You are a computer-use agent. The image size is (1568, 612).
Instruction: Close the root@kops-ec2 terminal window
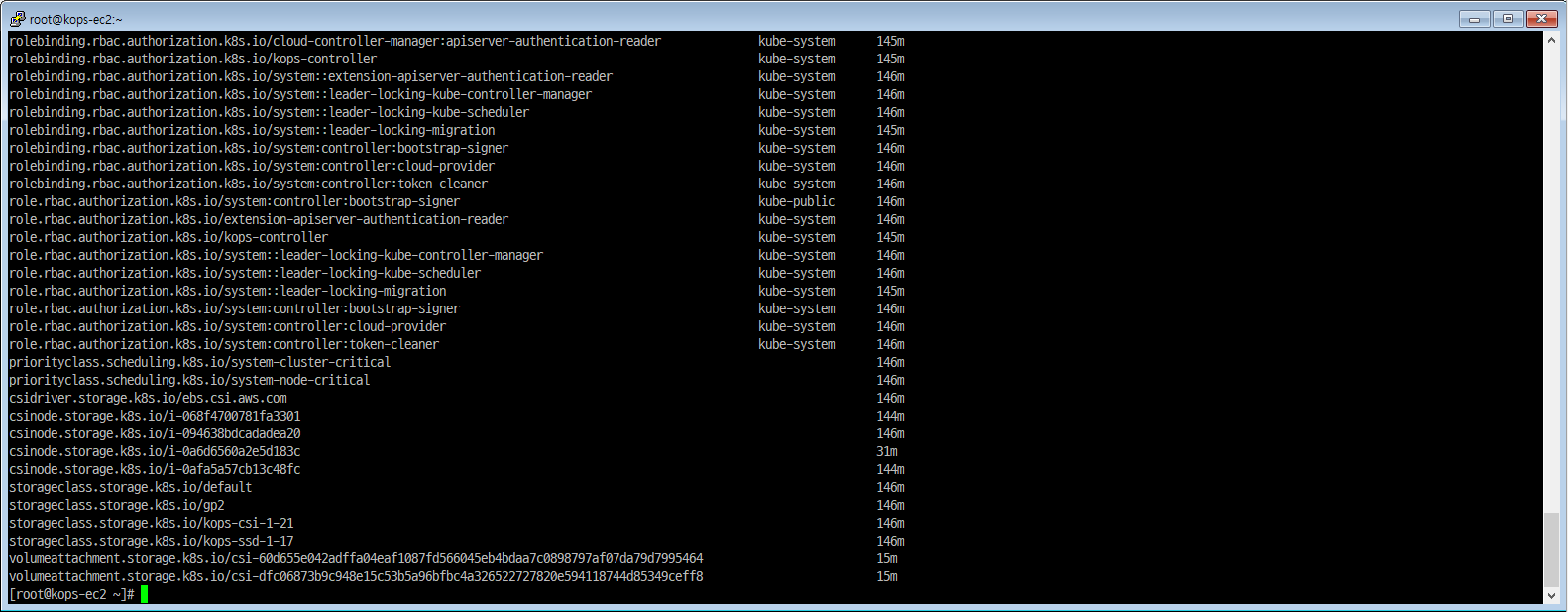[x=1542, y=18]
